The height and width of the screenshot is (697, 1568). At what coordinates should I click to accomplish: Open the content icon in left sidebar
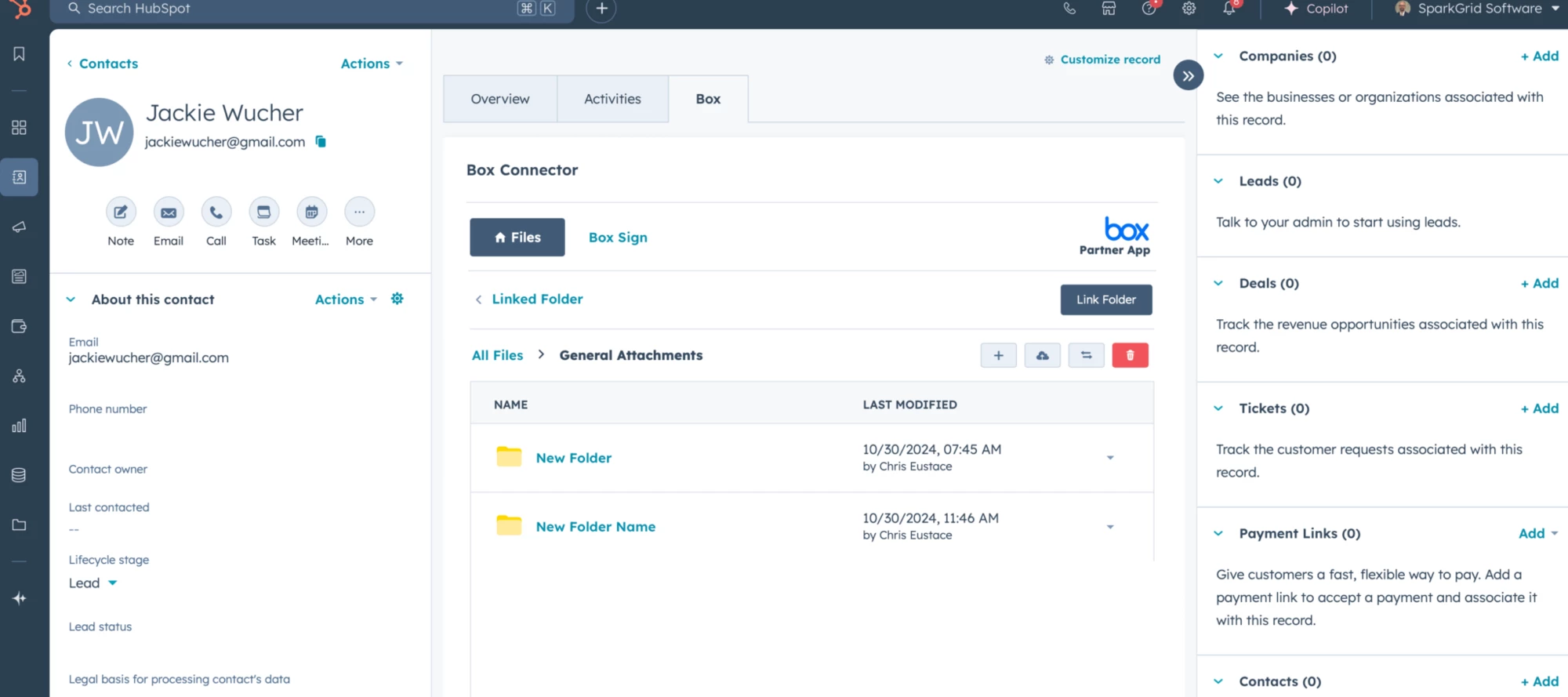coord(20,276)
